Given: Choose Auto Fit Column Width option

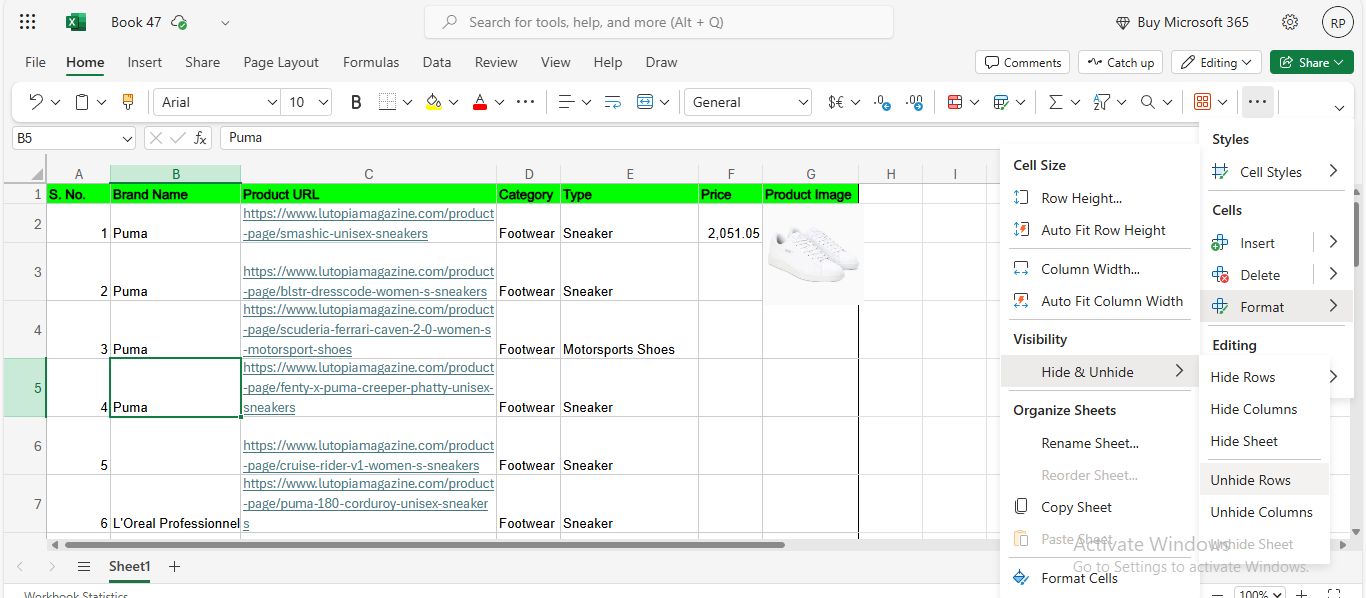Looking at the screenshot, I should click(1111, 301).
